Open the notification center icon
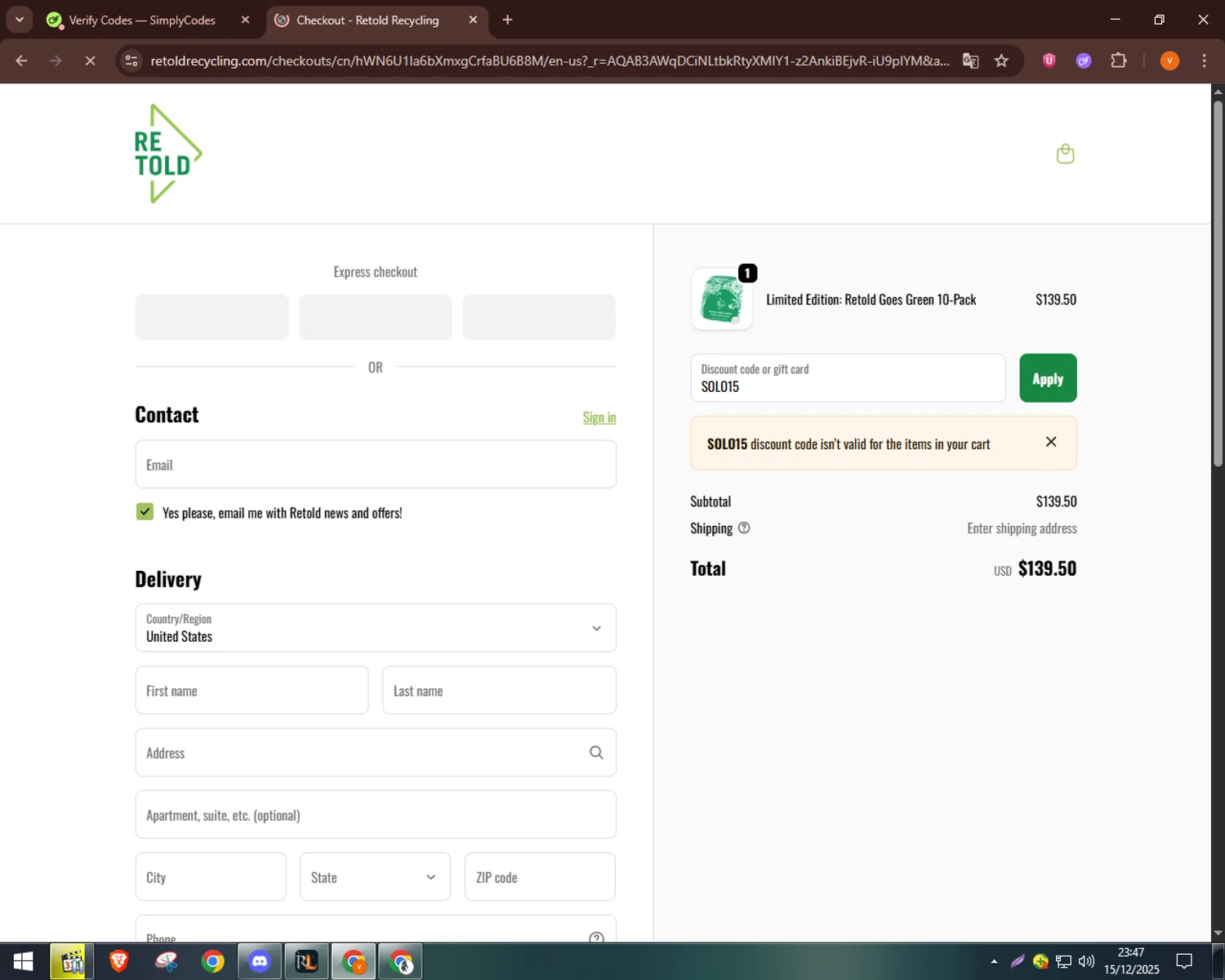This screenshot has height=980, width=1225. (1184, 961)
